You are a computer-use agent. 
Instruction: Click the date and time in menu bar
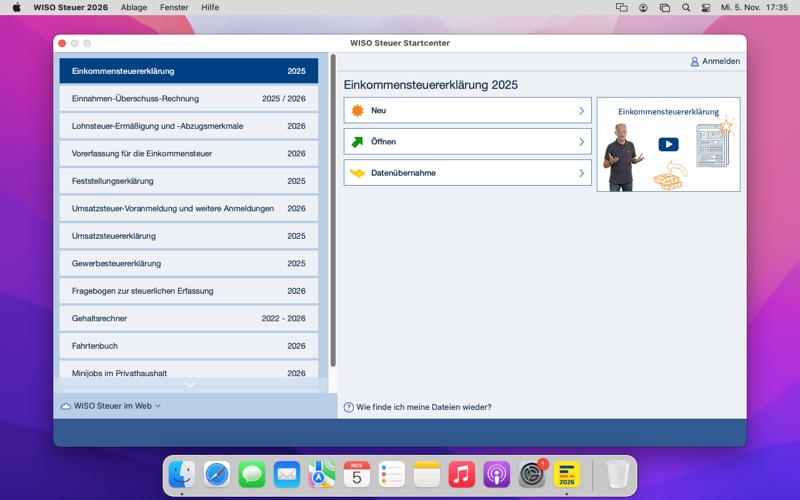coord(754,7)
